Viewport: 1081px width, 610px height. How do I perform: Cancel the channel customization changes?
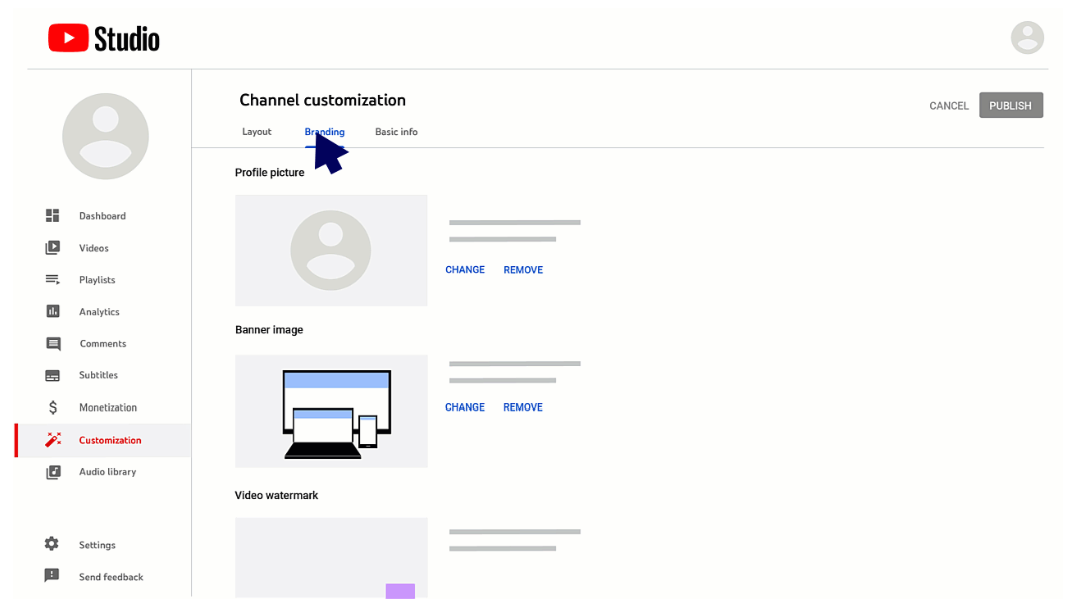click(948, 104)
